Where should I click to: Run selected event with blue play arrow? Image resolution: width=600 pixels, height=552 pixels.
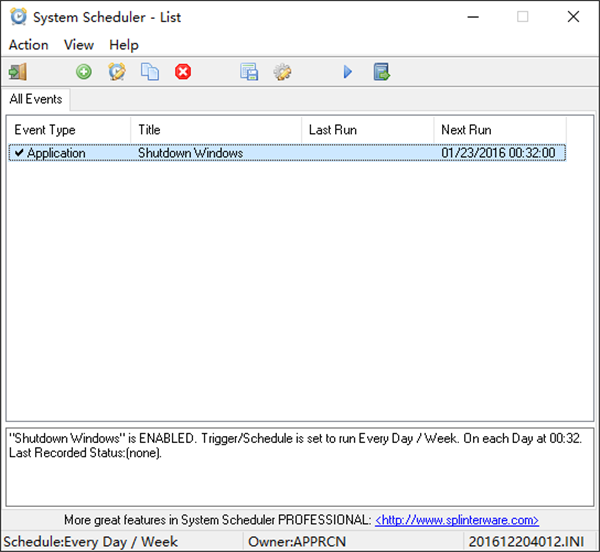(x=348, y=72)
